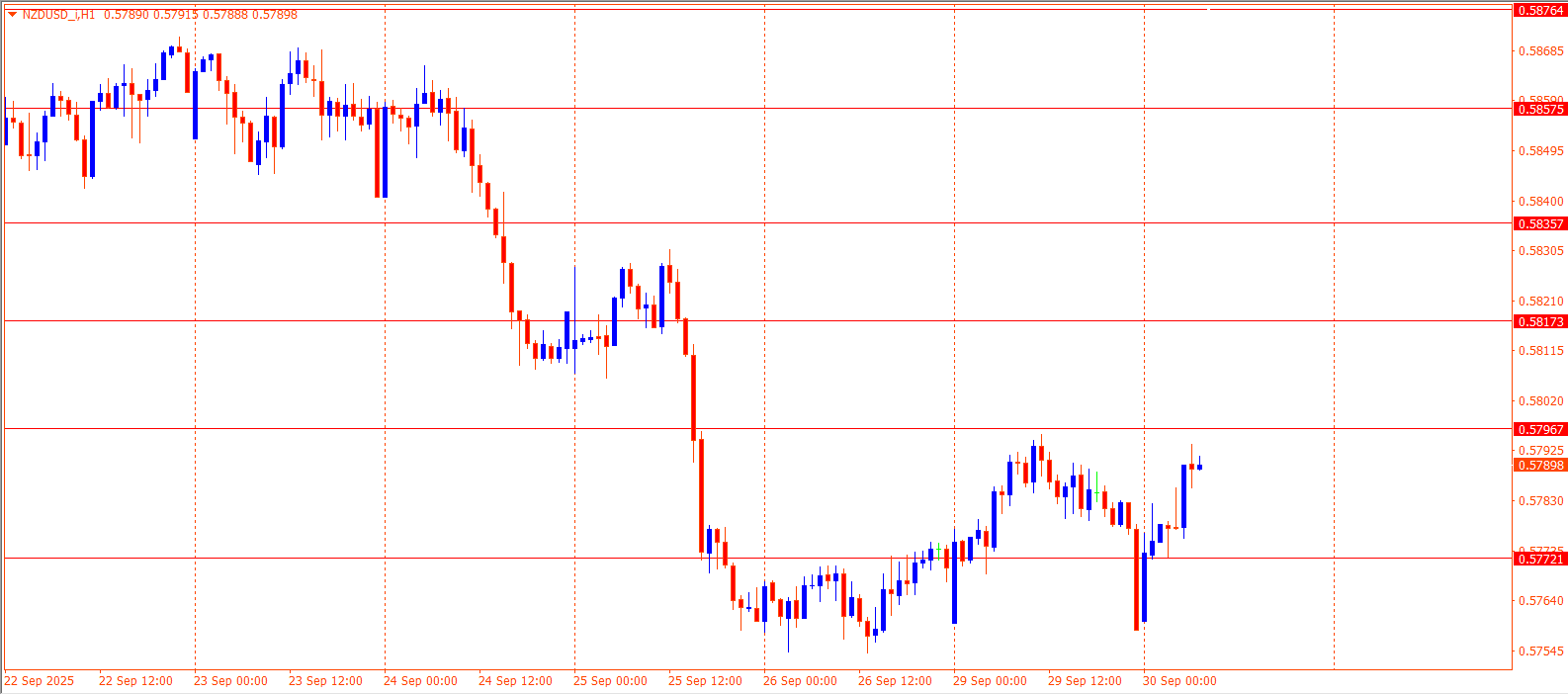
Task: Click the 0.58685 value on the price scale
Action: [1540, 51]
